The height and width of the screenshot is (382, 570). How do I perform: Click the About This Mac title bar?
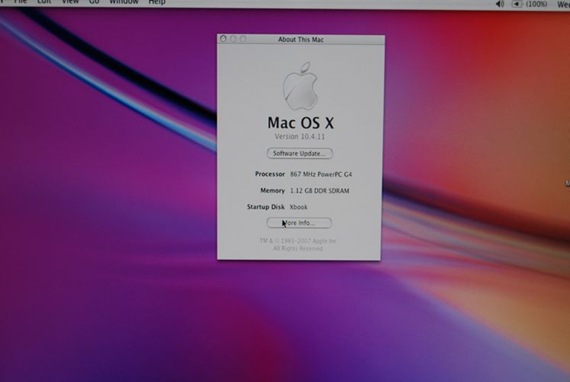(301, 39)
